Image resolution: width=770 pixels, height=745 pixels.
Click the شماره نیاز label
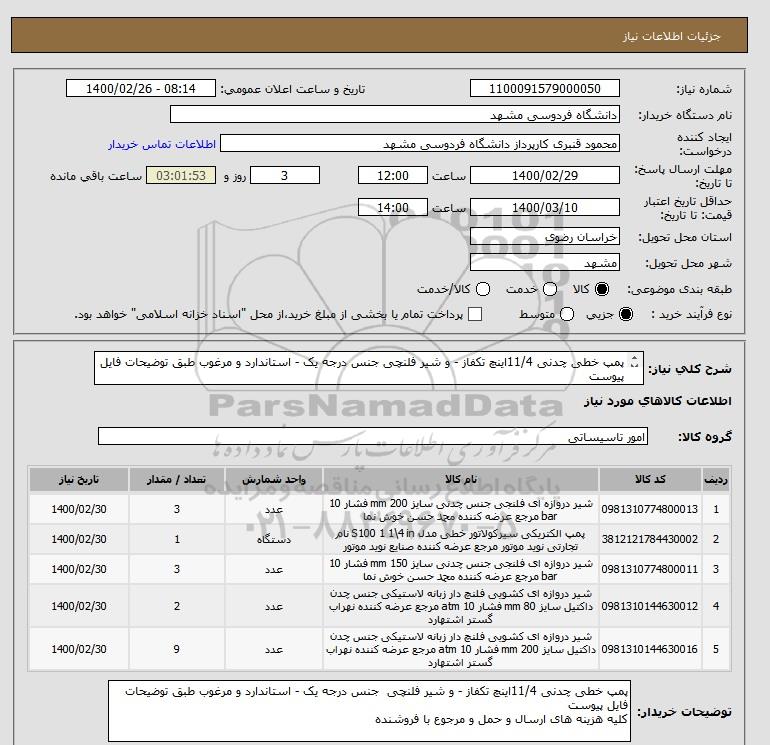coord(704,89)
